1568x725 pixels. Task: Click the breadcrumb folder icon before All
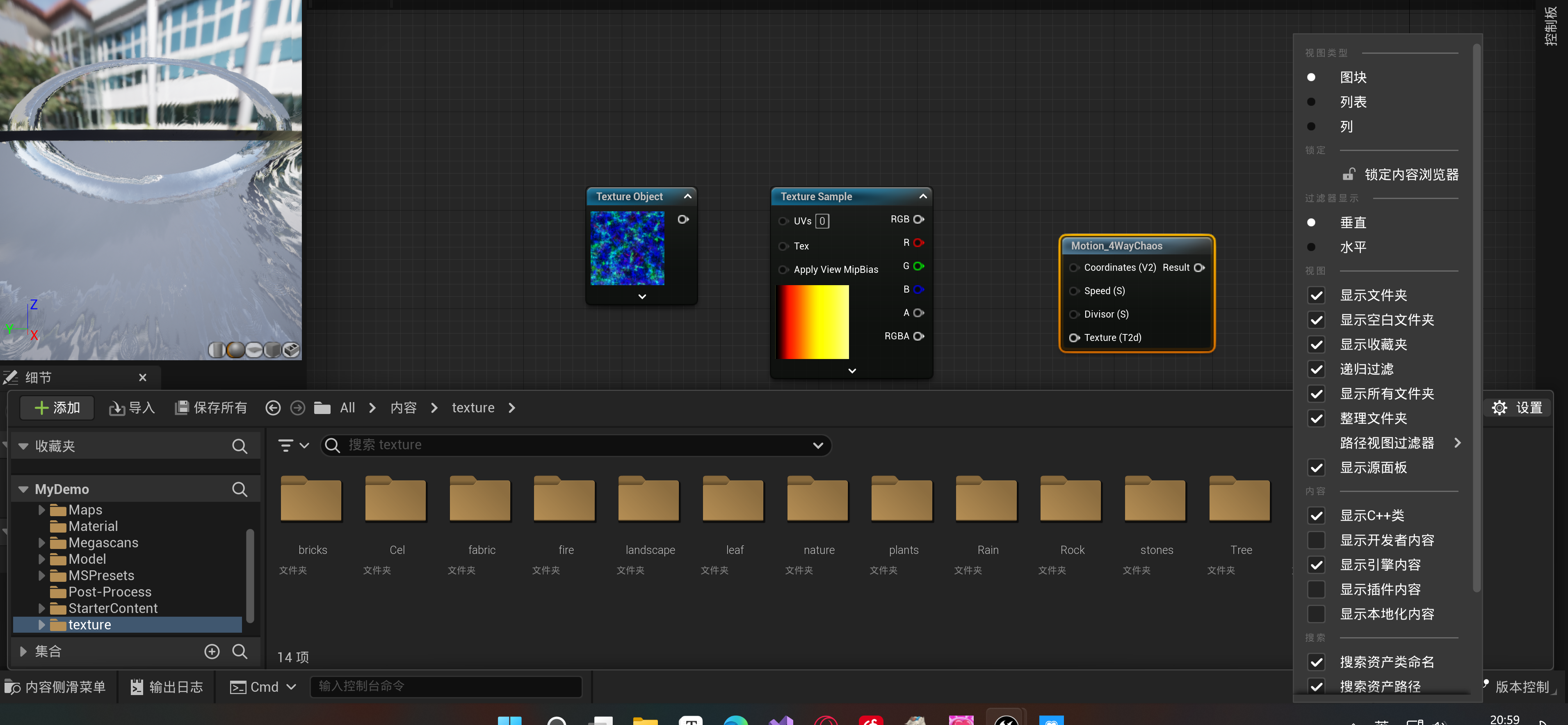tap(322, 408)
